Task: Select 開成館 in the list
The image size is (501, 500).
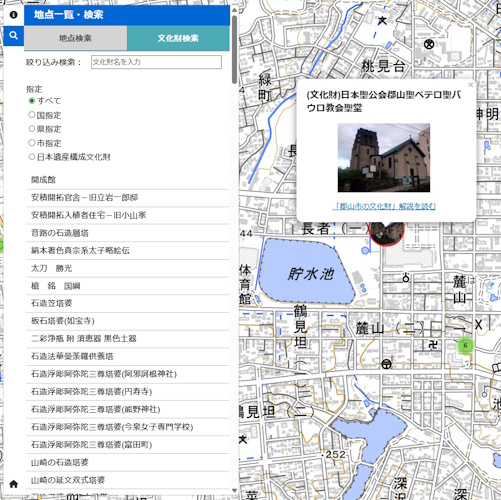Action: click(x=128, y=180)
